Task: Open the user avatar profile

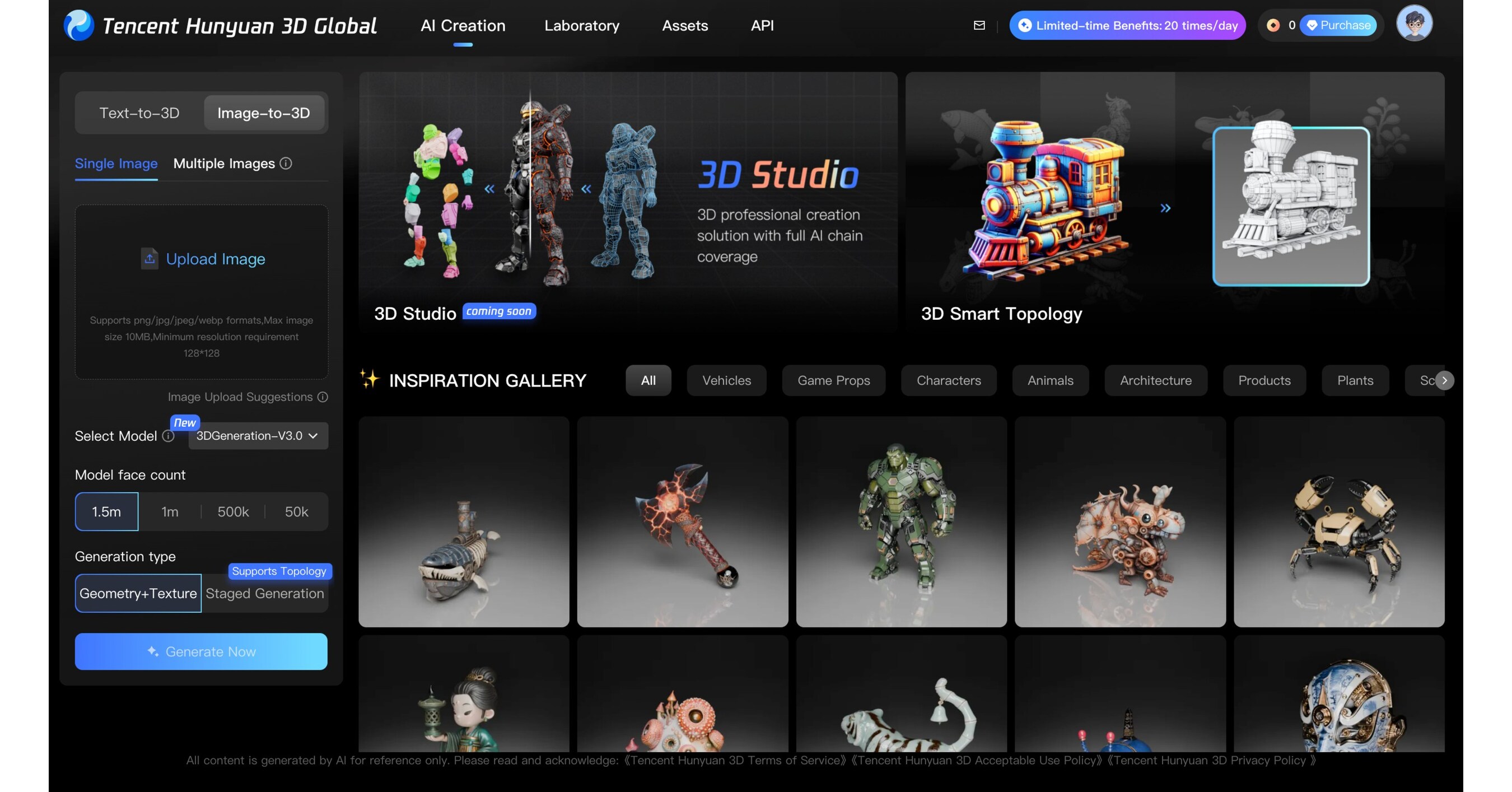Action: 1413,24
